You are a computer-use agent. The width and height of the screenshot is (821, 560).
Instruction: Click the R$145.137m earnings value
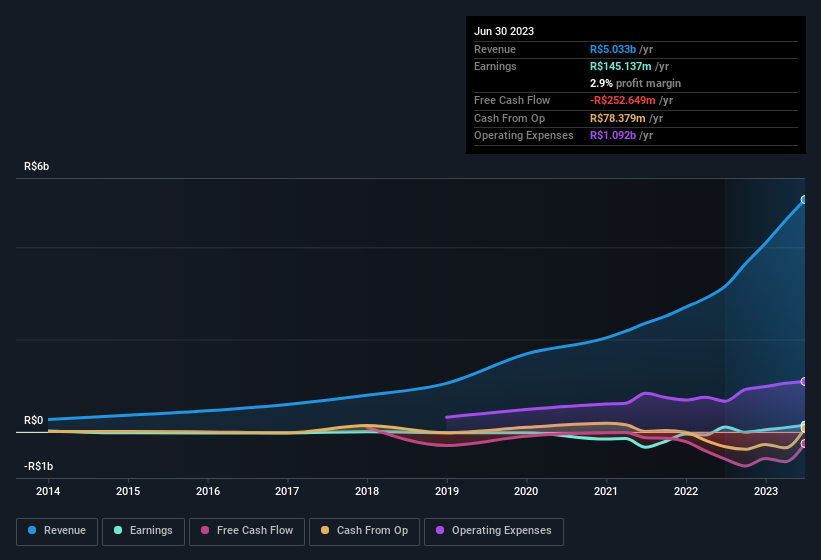click(620, 66)
